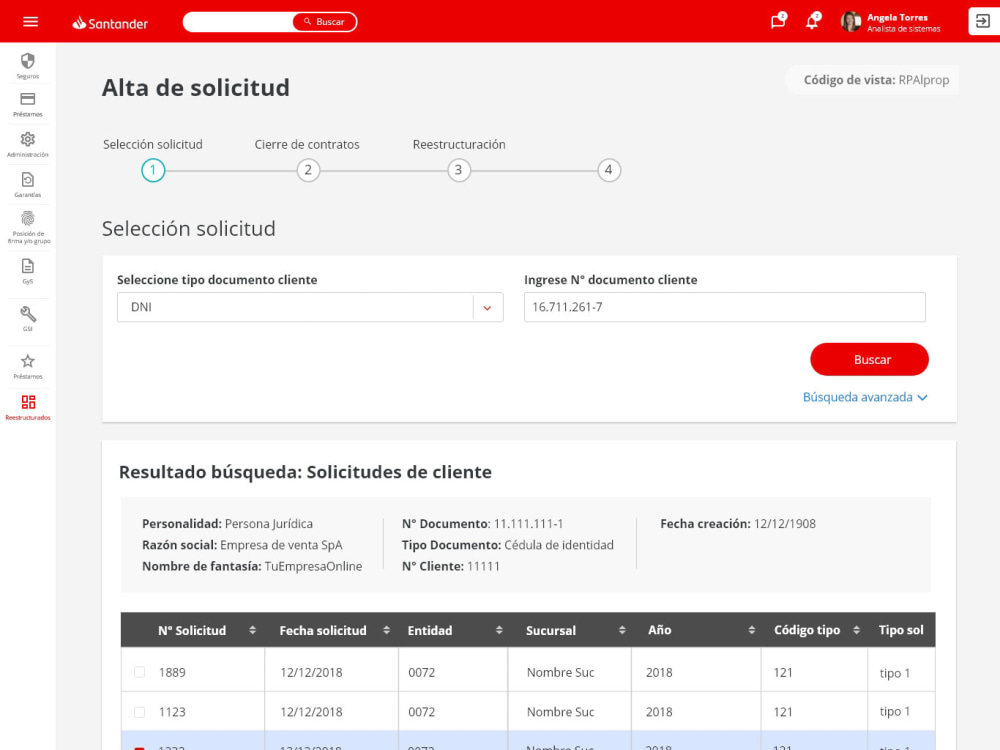Click Razón social Empresa de venta SpA
Image resolution: width=1000 pixels, height=750 pixels.
coord(242,545)
